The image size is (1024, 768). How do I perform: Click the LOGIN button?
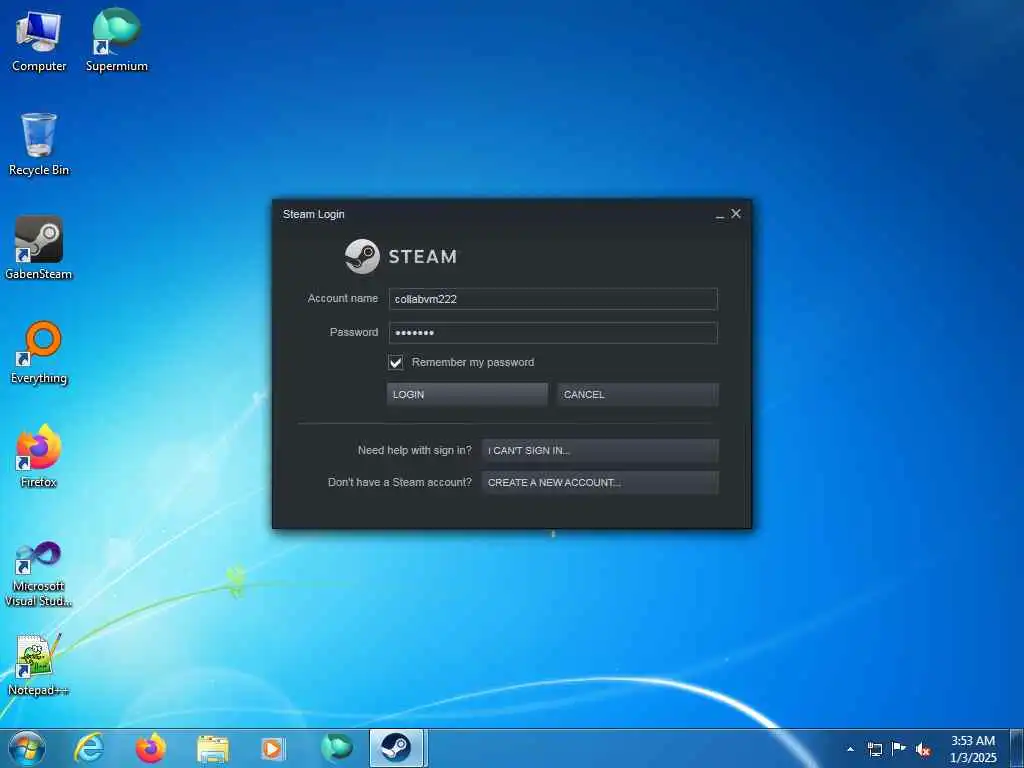[x=467, y=394]
